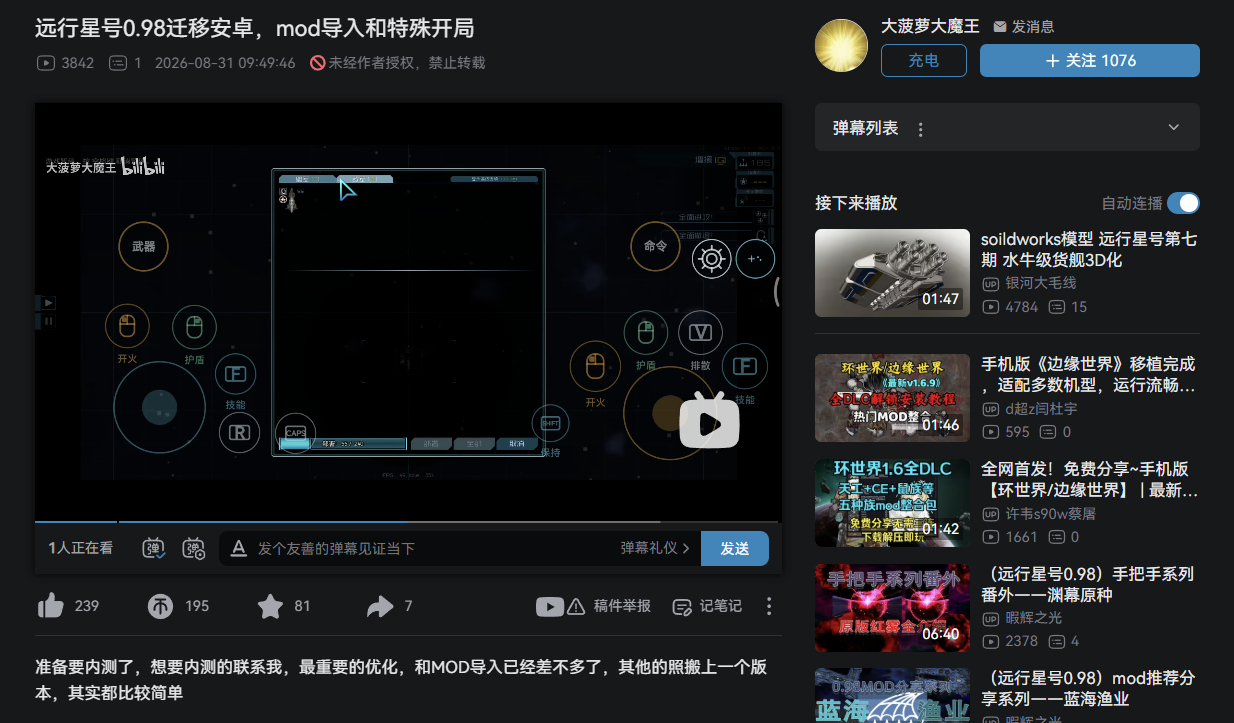Open the danmaku settings gear icon

pyautogui.click(x=194, y=548)
